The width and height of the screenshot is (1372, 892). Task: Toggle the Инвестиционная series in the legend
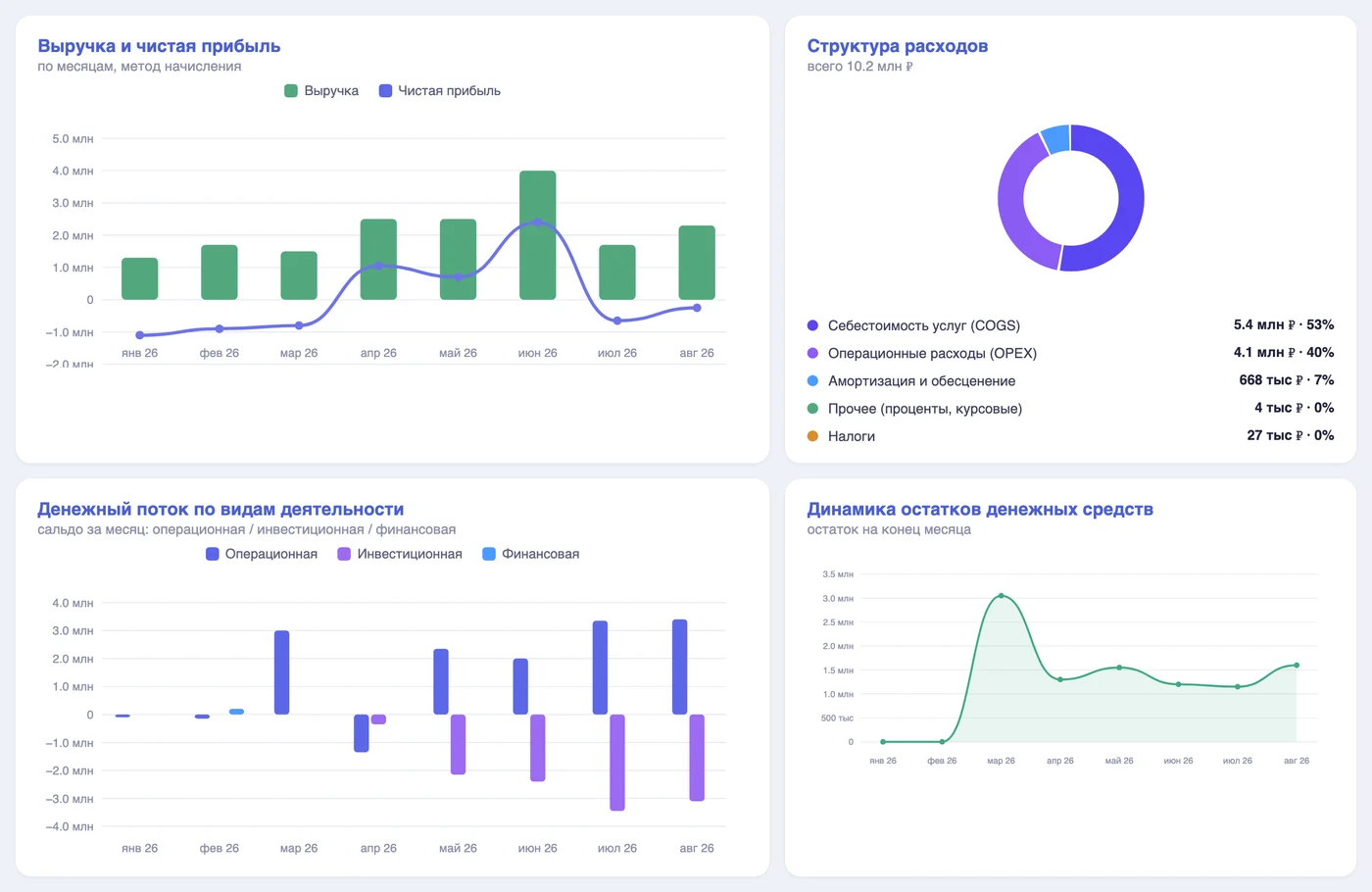click(x=400, y=554)
